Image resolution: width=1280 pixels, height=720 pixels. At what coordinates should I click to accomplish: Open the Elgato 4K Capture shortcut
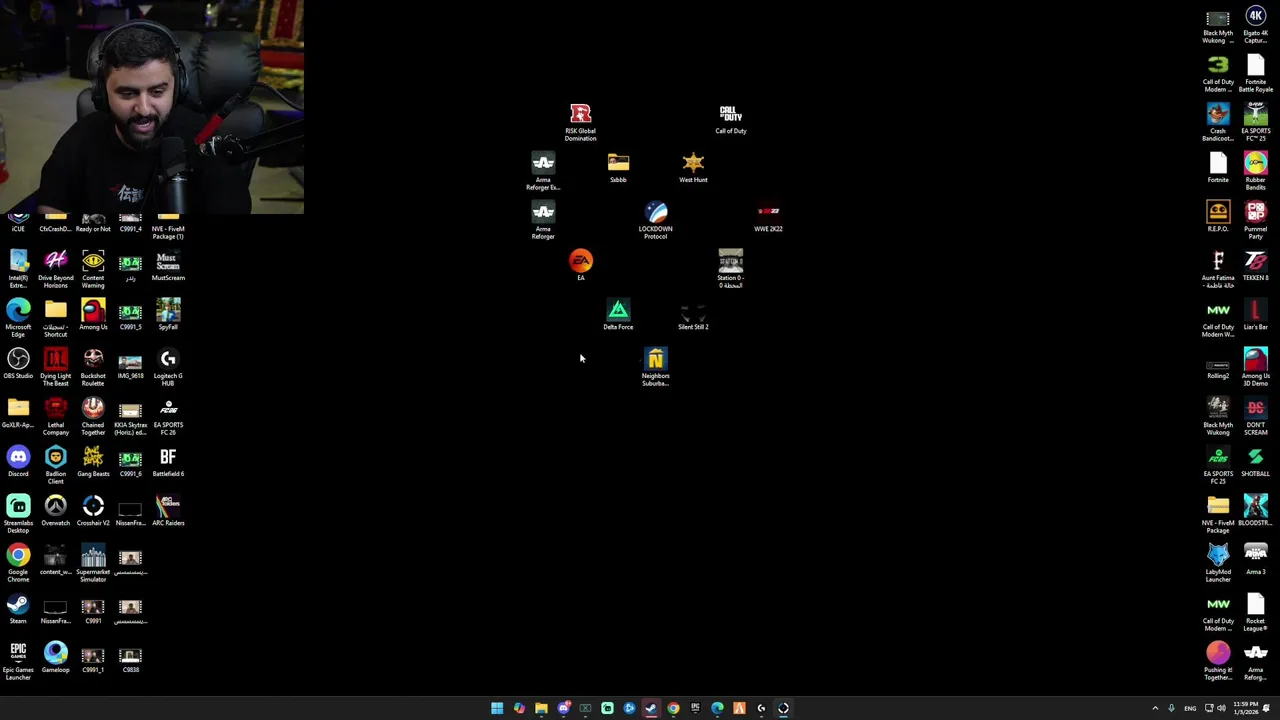(x=1255, y=24)
